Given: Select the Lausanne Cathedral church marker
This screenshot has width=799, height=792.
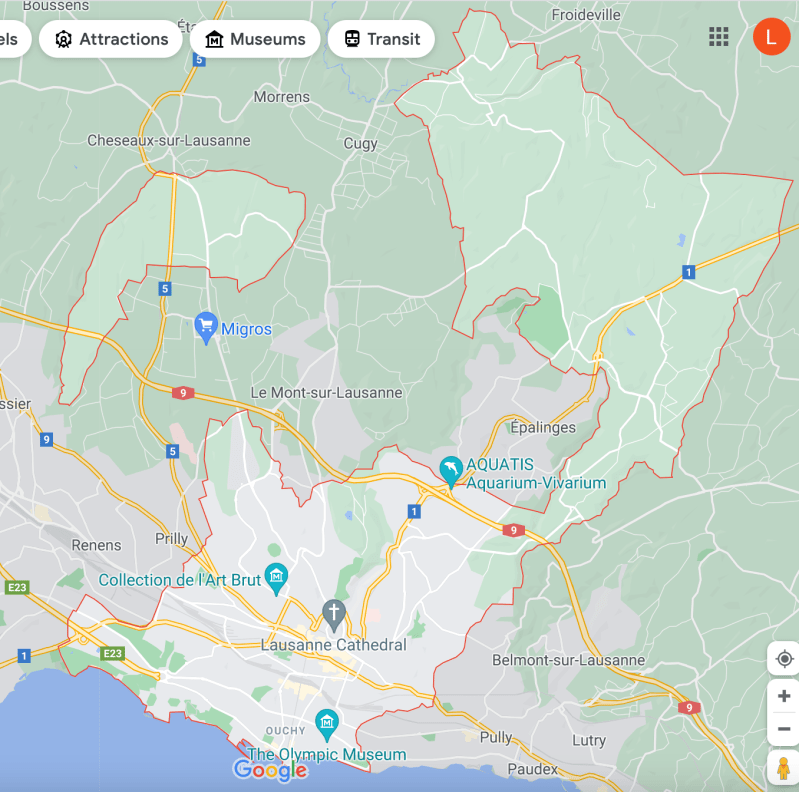Looking at the screenshot, I should [334, 613].
